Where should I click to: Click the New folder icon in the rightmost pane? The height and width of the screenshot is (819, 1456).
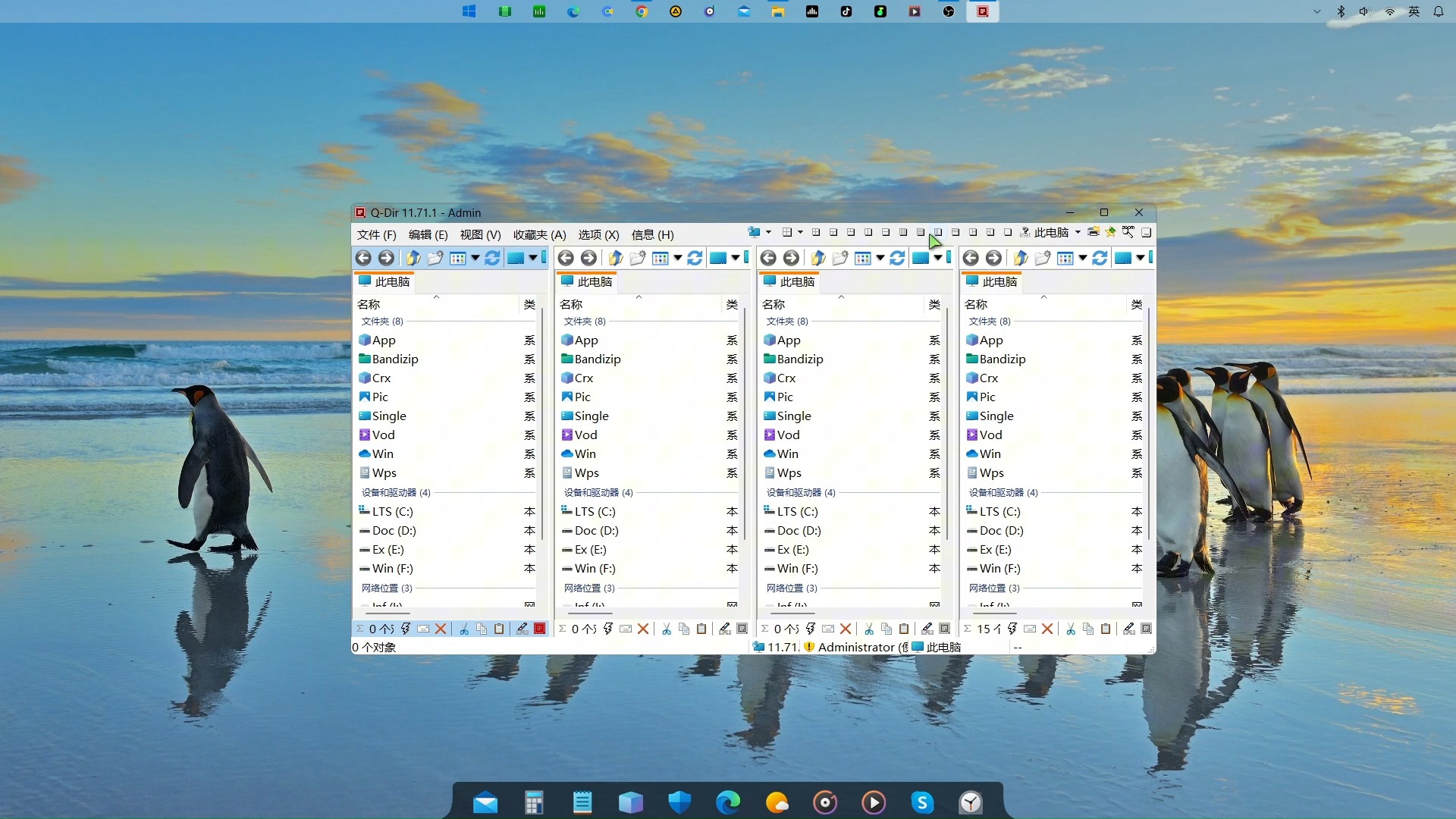coord(1043,258)
